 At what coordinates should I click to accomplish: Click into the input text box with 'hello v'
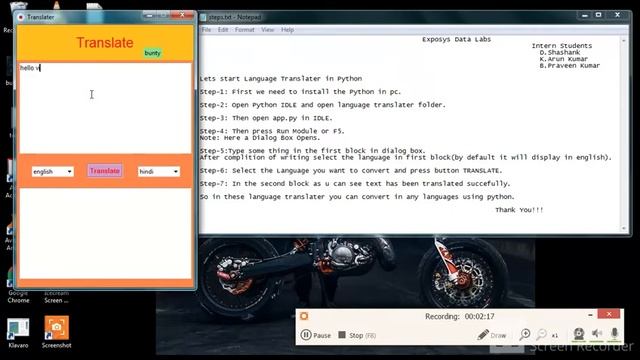coord(105,108)
